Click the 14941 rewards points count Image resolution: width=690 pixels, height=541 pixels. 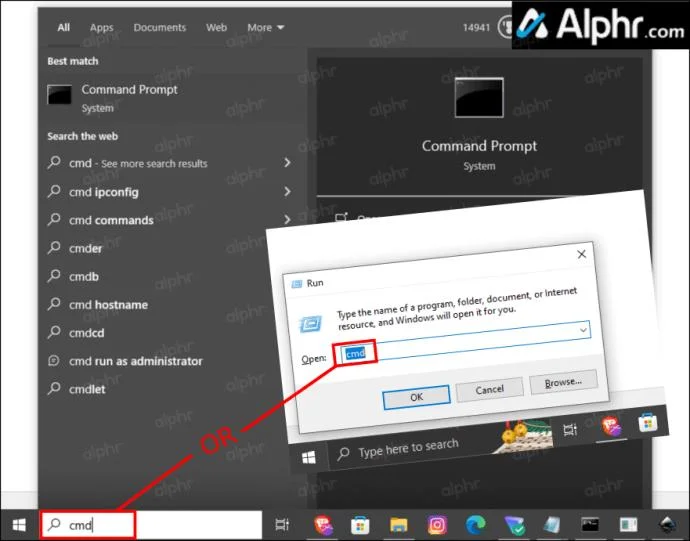[476, 27]
